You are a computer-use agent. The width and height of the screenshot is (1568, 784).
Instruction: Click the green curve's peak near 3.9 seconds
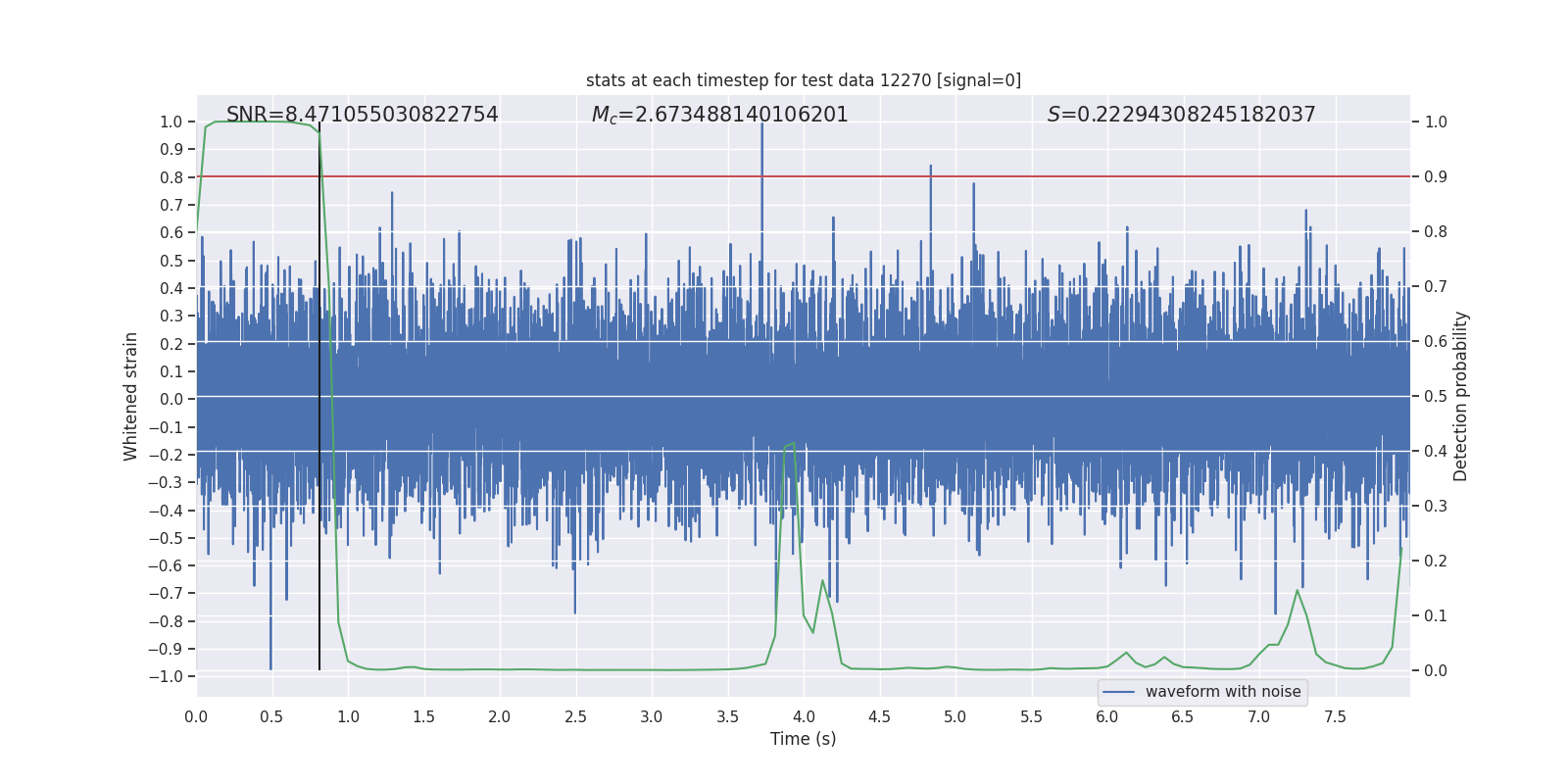click(x=792, y=444)
